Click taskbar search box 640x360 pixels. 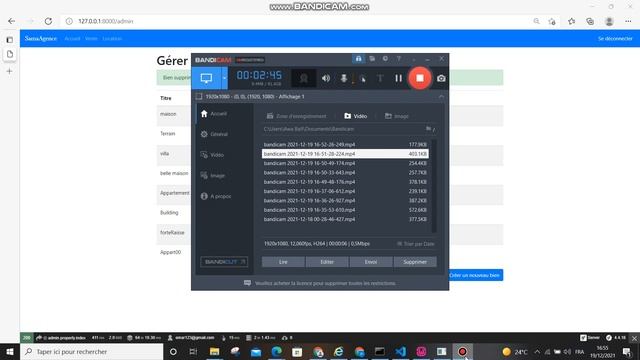pos(92,351)
